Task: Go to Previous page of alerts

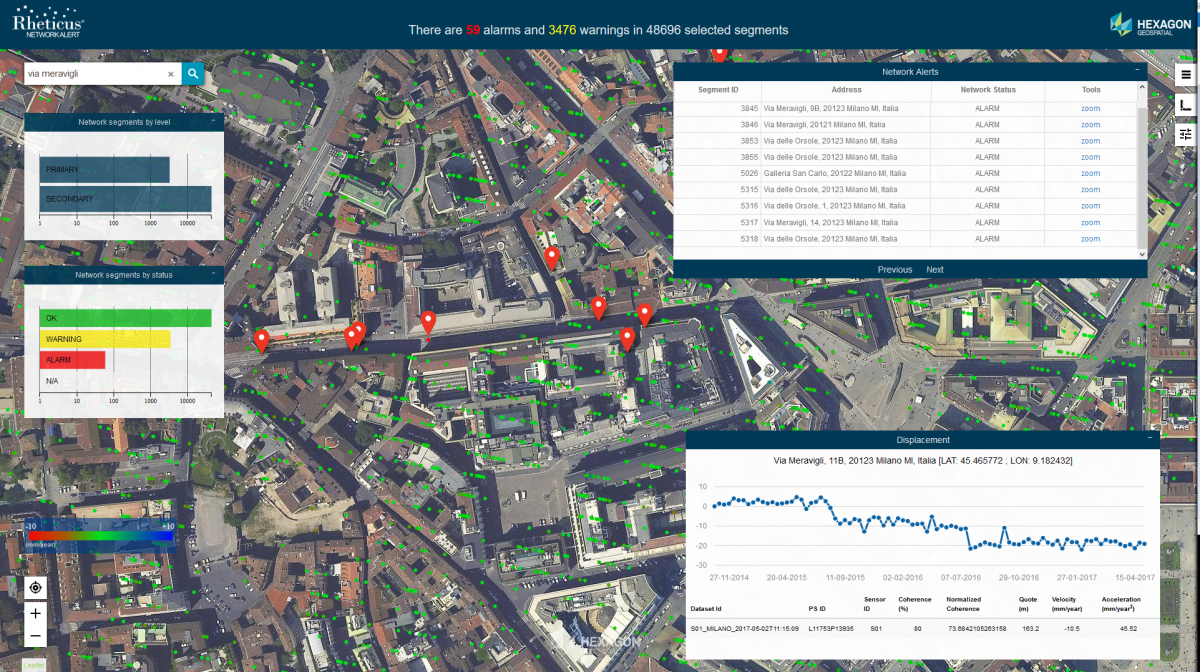Action: tap(894, 269)
